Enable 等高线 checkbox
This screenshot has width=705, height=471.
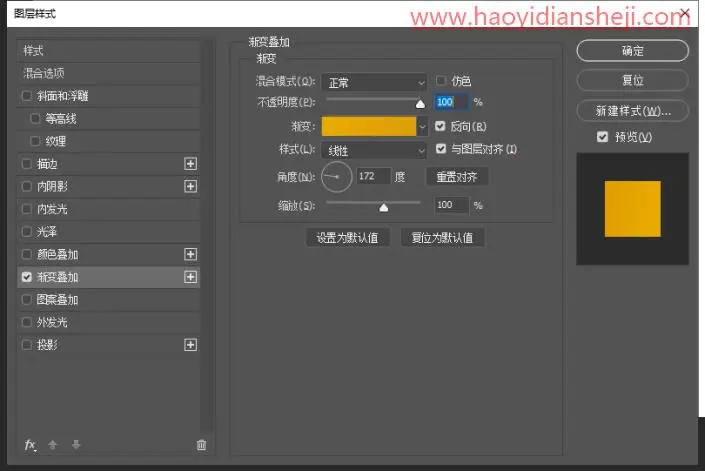pyautogui.click(x=35, y=119)
